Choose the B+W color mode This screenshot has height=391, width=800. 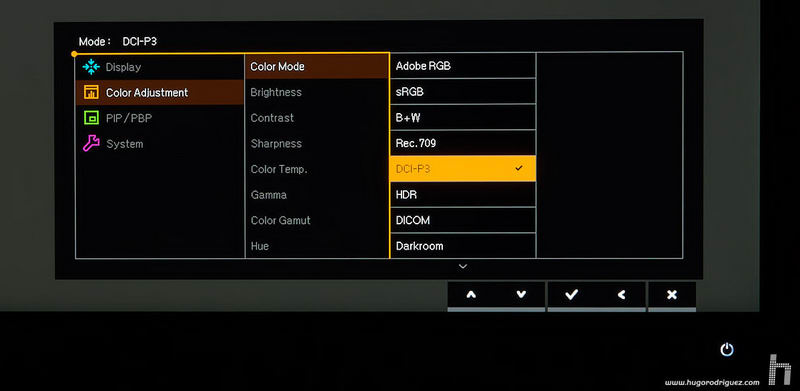463,117
